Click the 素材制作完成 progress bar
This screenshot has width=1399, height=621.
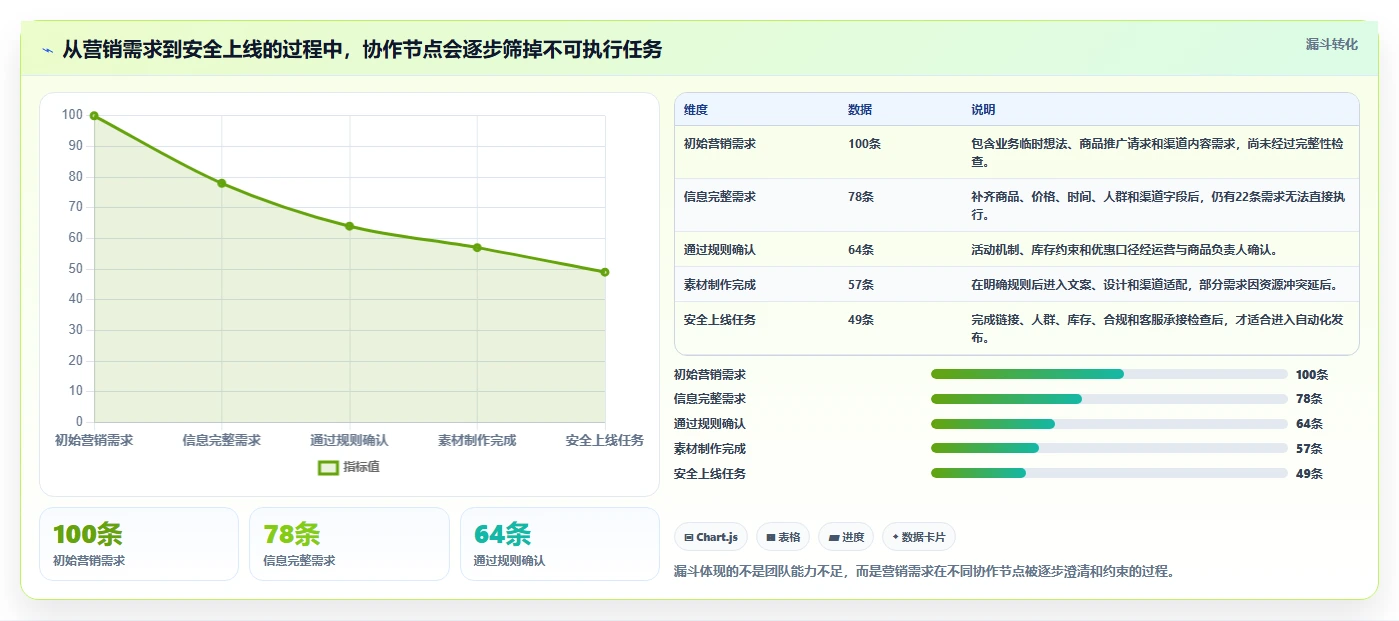pyautogui.click(x=1109, y=448)
